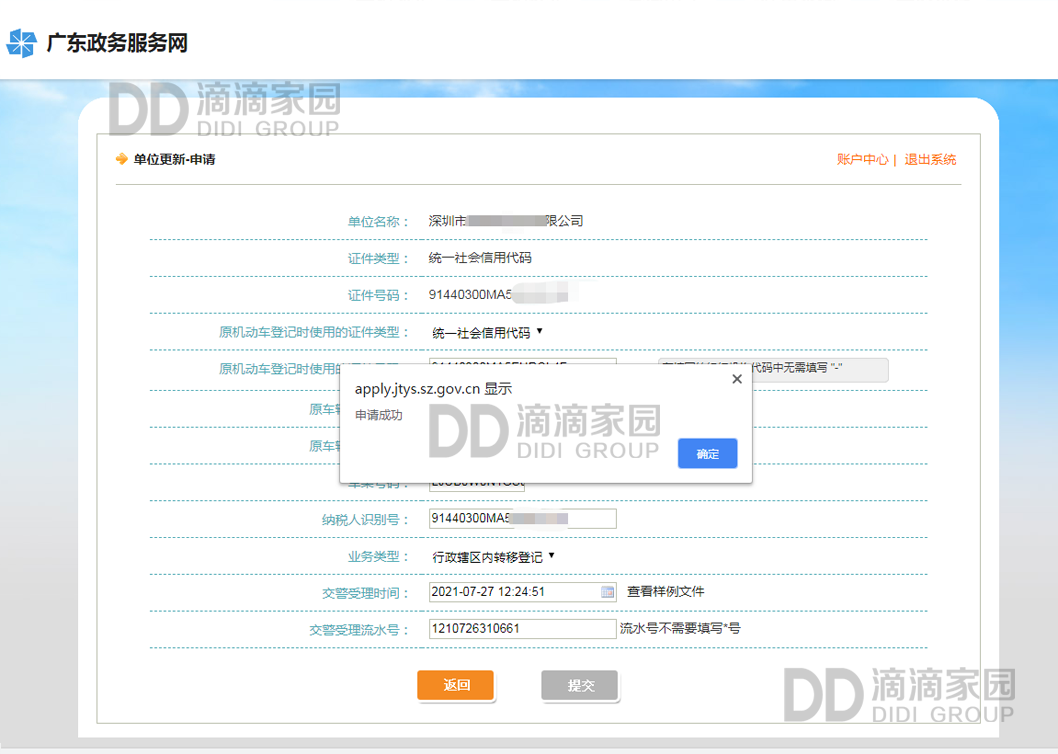
Task: Close the apply.jtys.sz.gov.cn dialog with X
Action: pos(737,379)
